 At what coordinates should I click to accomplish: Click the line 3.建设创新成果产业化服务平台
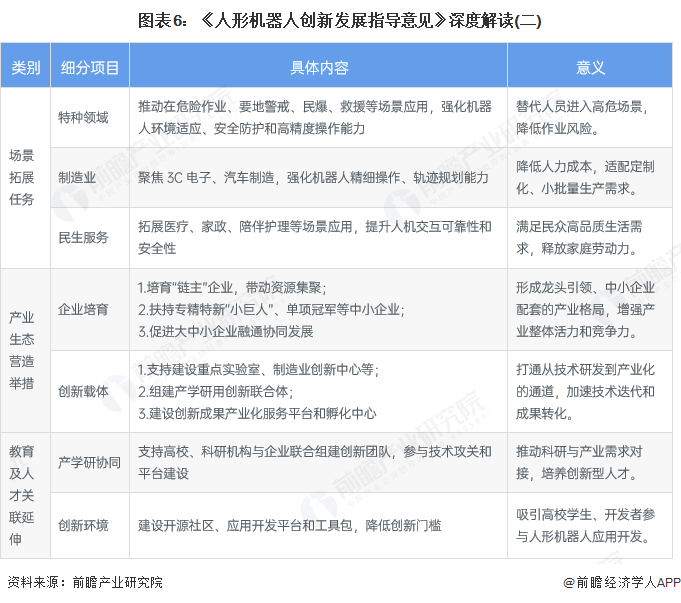click(257, 414)
